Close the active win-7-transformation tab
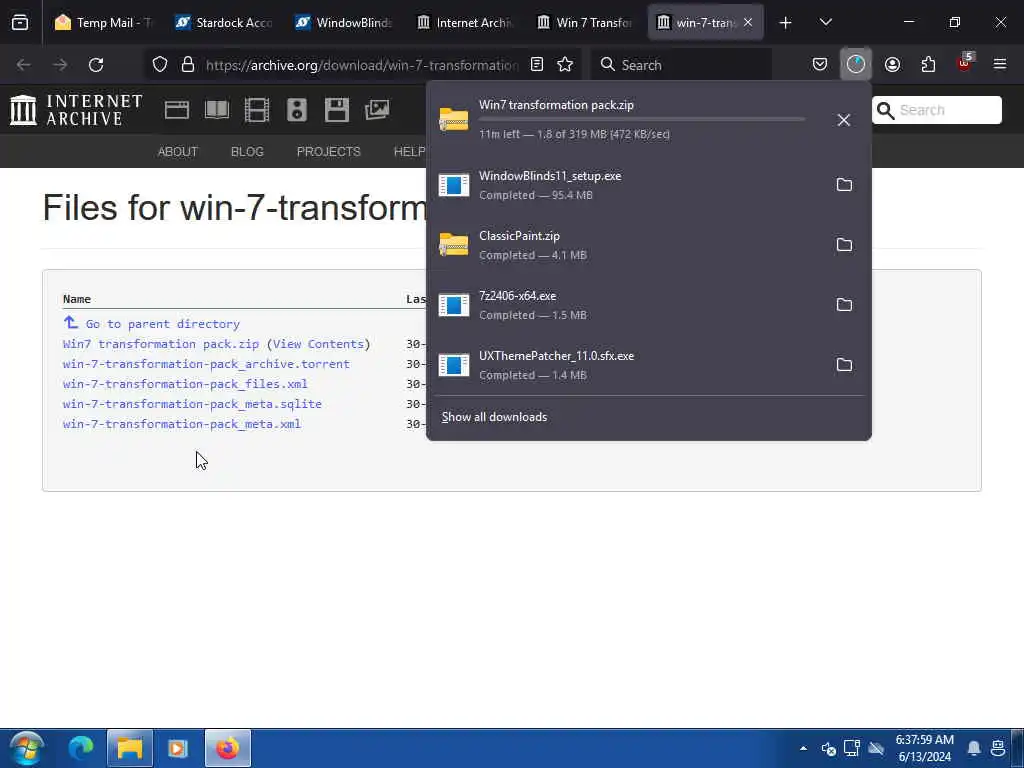The image size is (1024, 768). coord(748,23)
